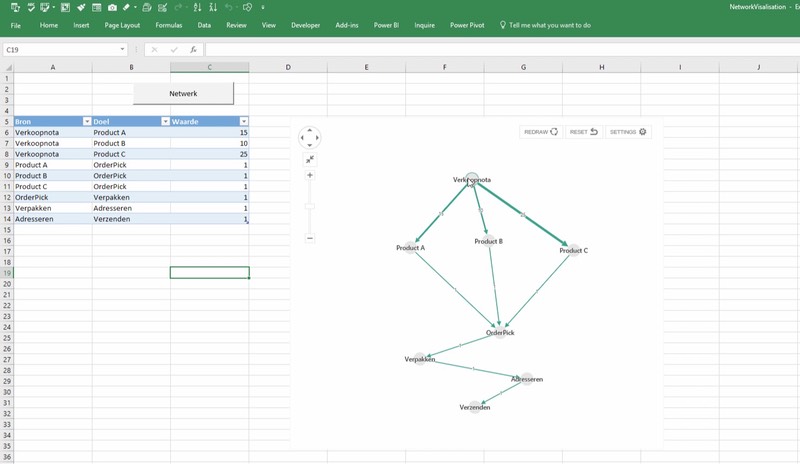This screenshot has height=464, width=800.
Task: Open the Bron column filter dropdown
Action: click(x=87, y=121)
